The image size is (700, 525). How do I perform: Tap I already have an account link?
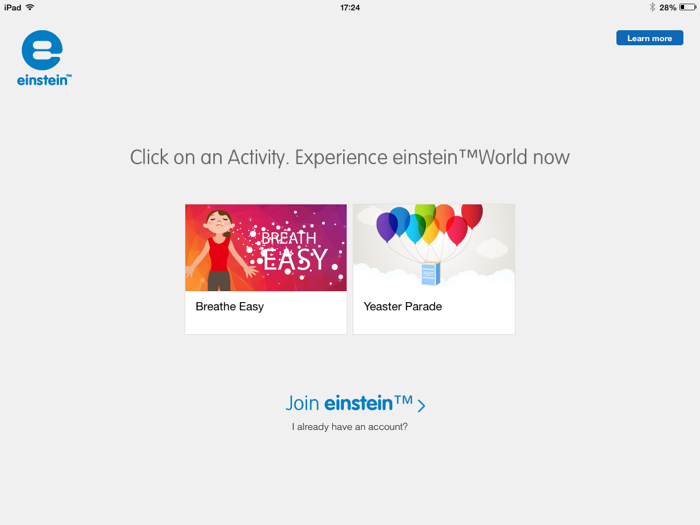pyautogui.click(x=350, y=427)
